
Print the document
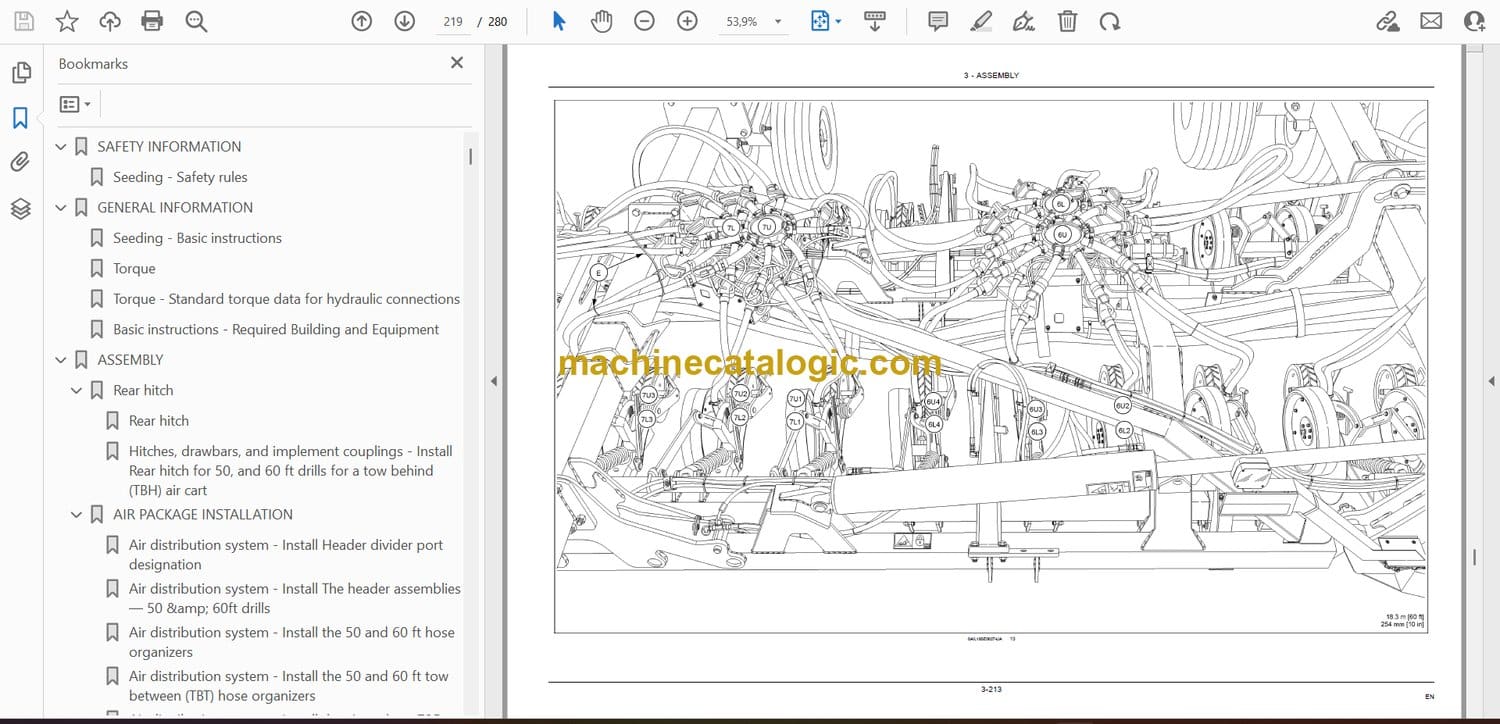coord(152,21)
